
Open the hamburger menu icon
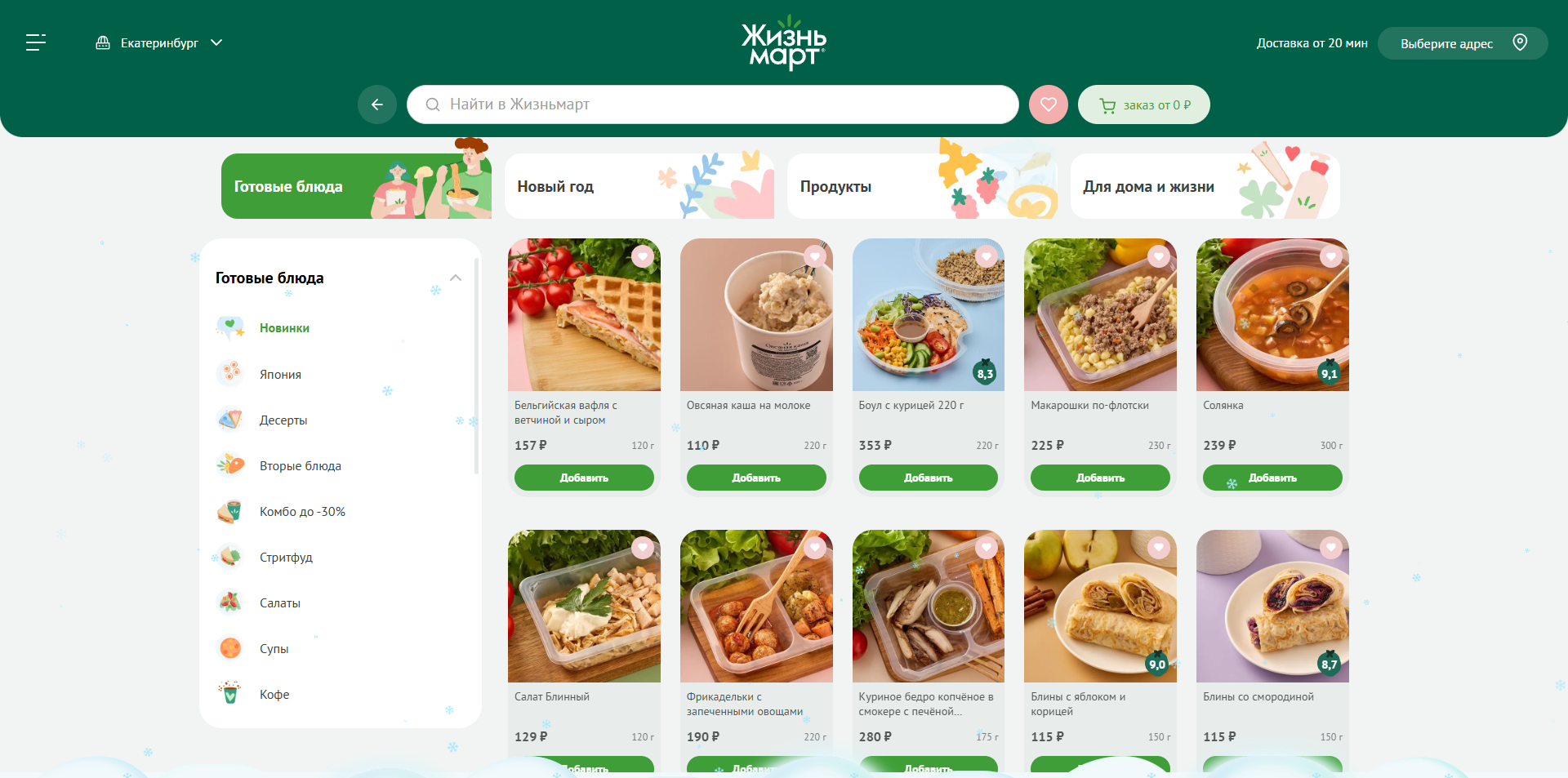[x=36, y=42]
